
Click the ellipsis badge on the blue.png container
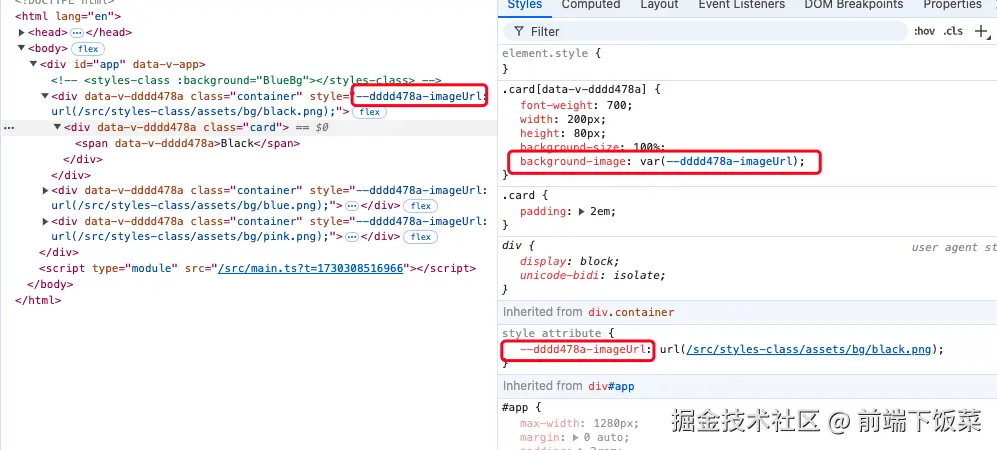(352, 205)
